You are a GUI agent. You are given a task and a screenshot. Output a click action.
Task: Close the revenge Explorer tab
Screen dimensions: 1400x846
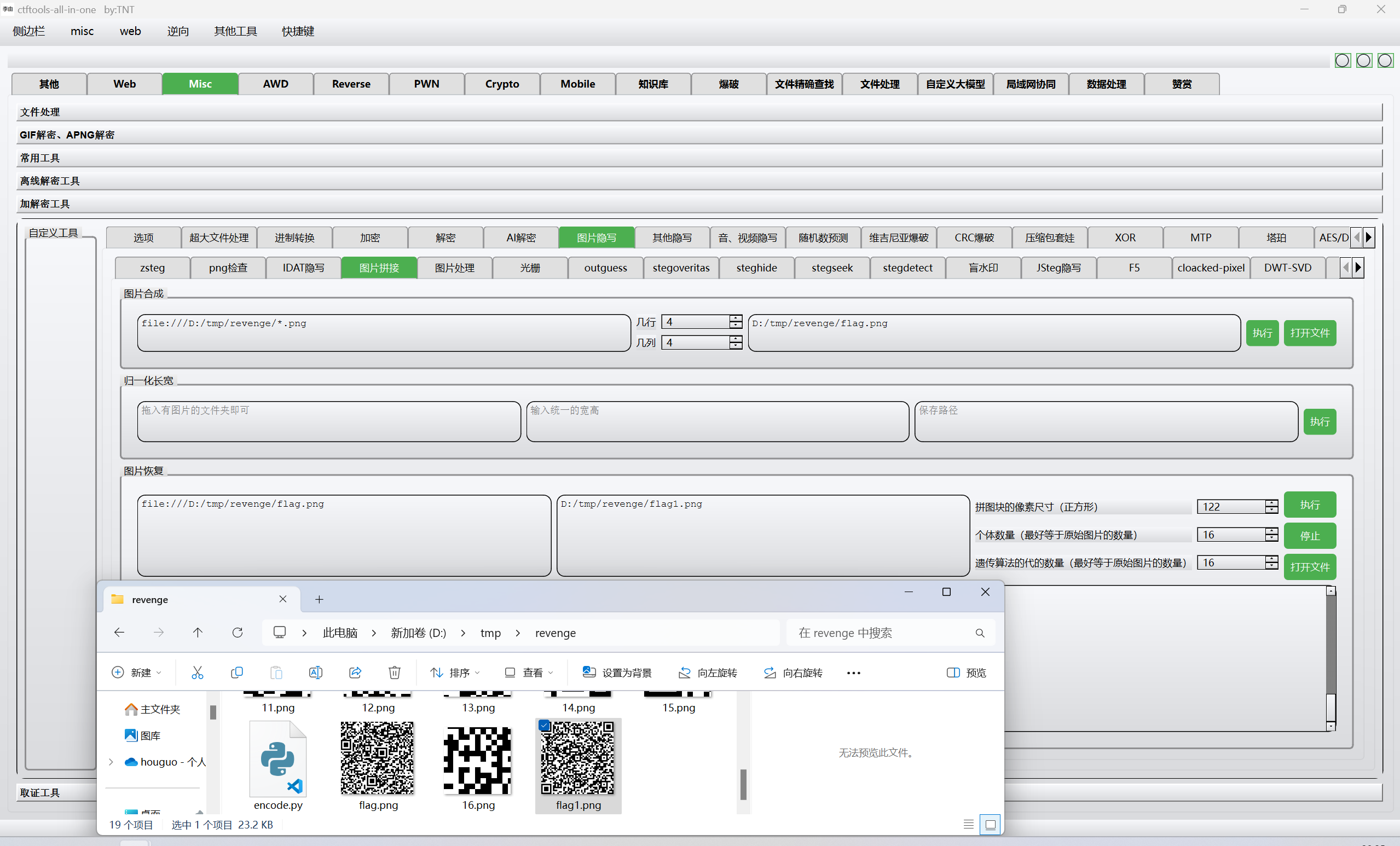pos(283,599)
